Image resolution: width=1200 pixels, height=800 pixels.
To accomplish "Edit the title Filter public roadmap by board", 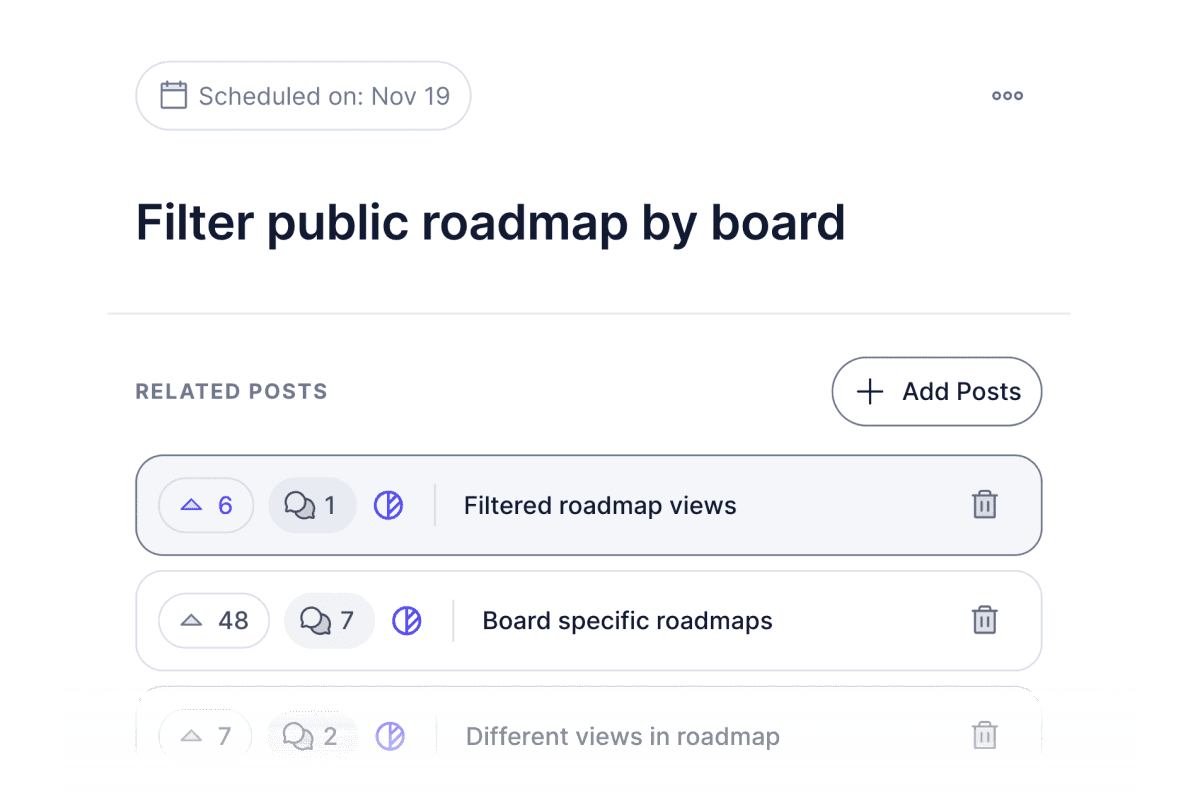I will (x=491, y=222).
